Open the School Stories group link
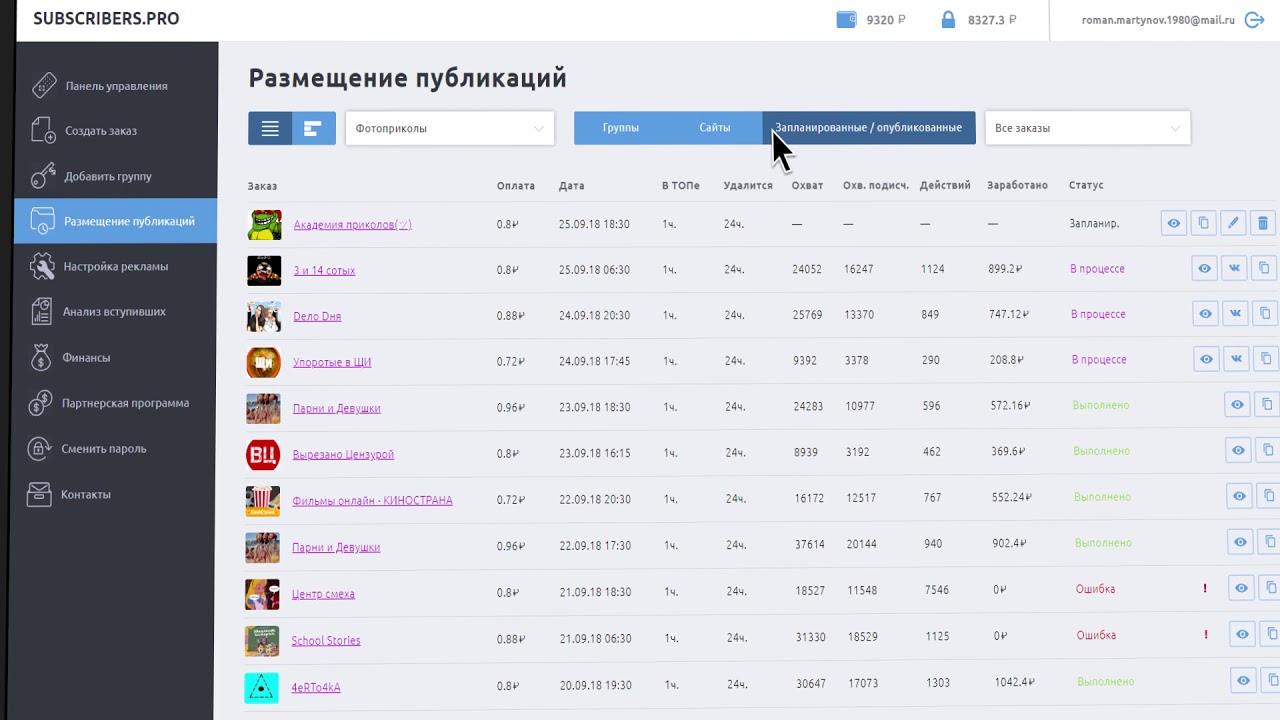 click(x=326, y=640)
